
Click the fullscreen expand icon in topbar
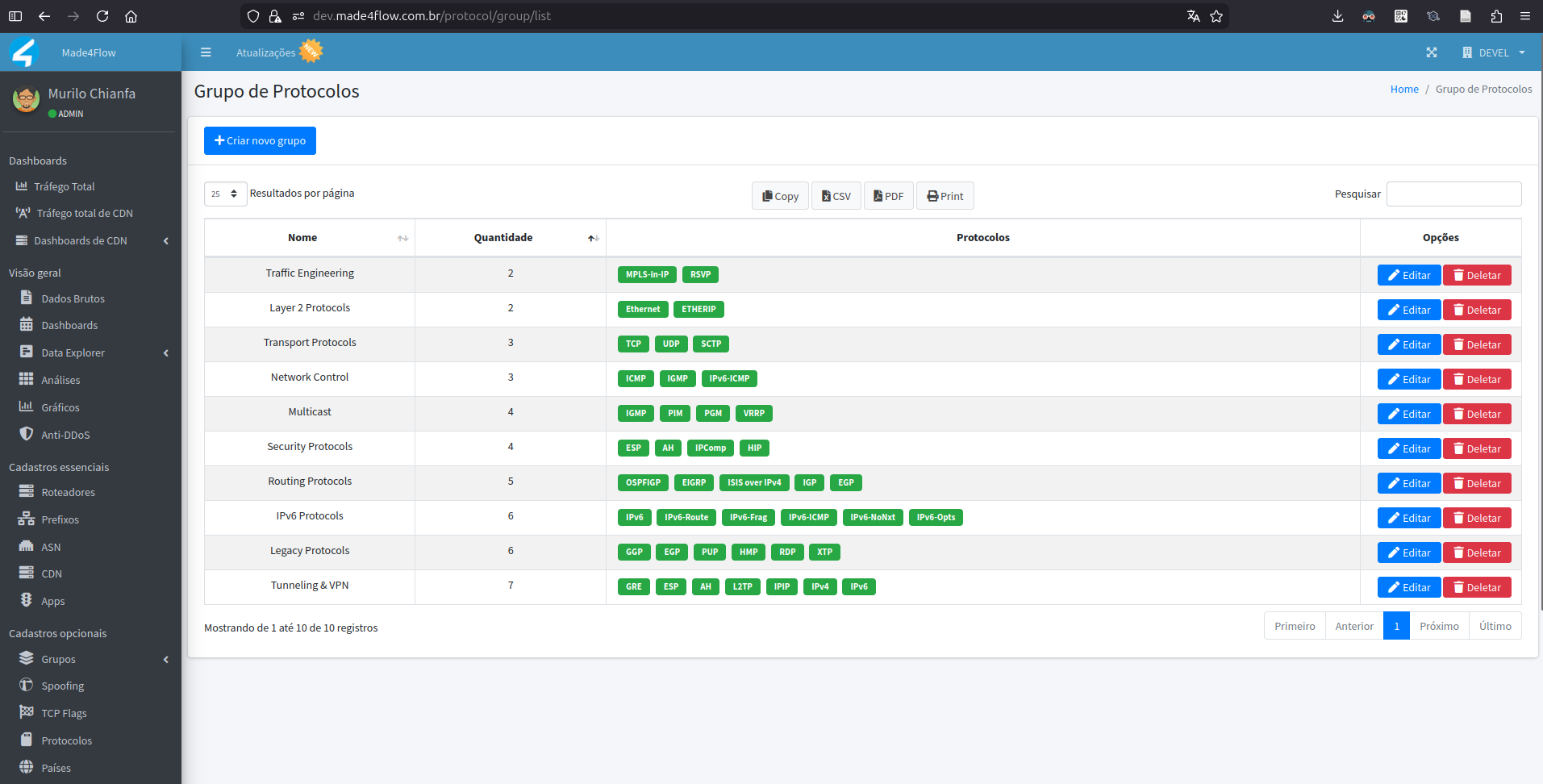coord(1432,52)
